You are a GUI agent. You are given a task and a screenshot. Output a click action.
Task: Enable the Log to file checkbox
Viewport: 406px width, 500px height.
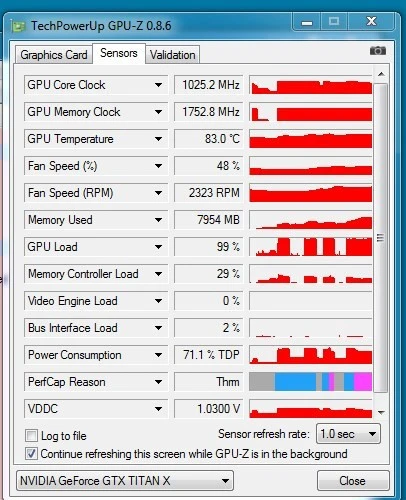(31, 436)
